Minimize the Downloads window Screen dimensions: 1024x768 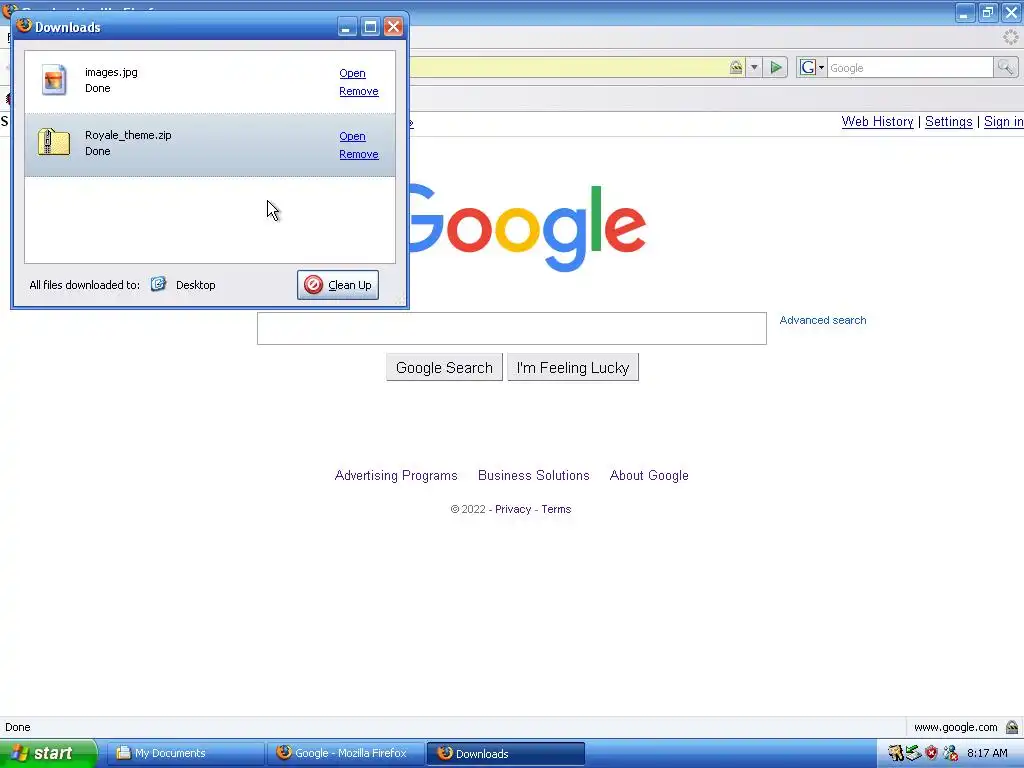(x=347, y=27)
